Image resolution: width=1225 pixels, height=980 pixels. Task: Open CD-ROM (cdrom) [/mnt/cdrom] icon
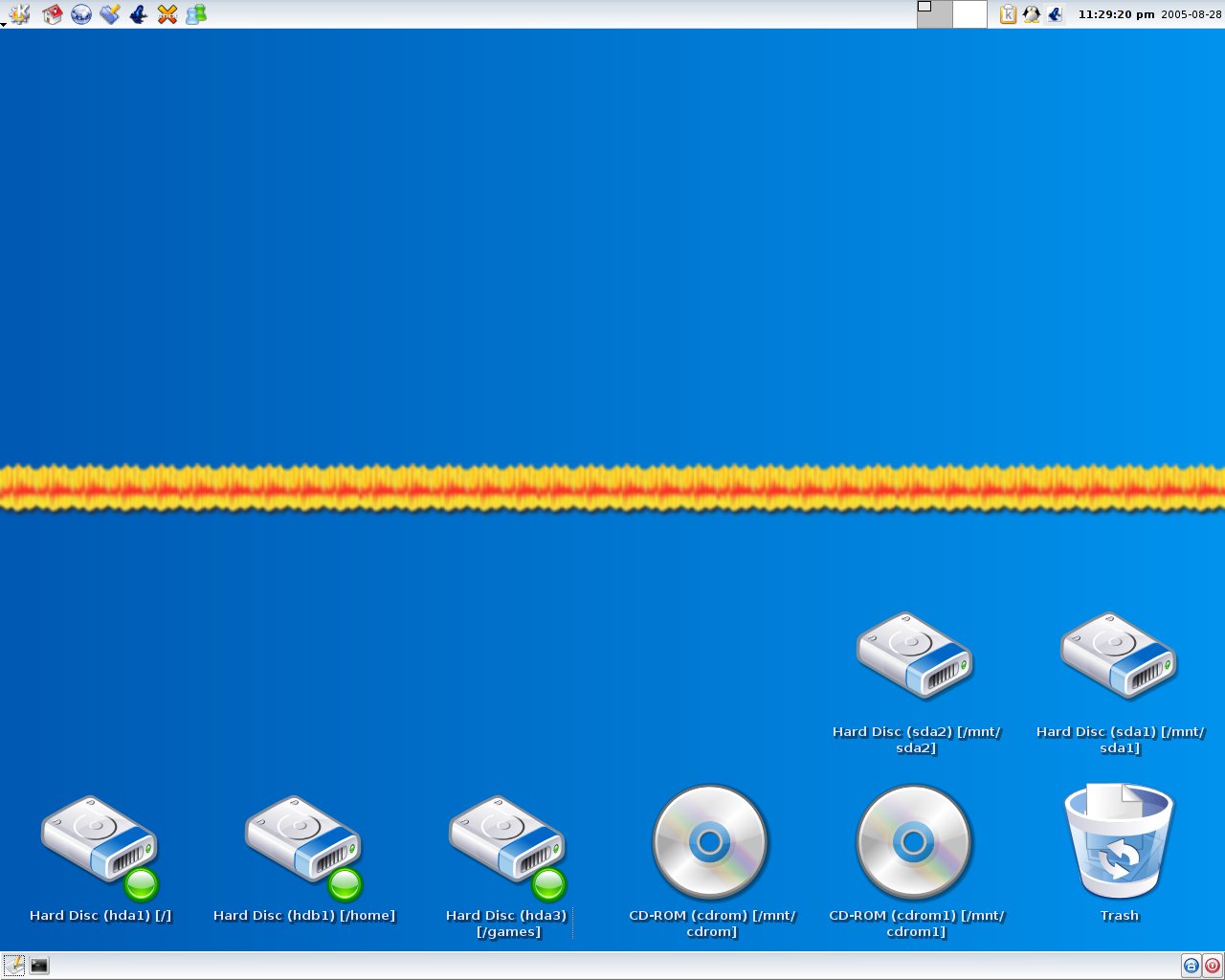[711, 843]
